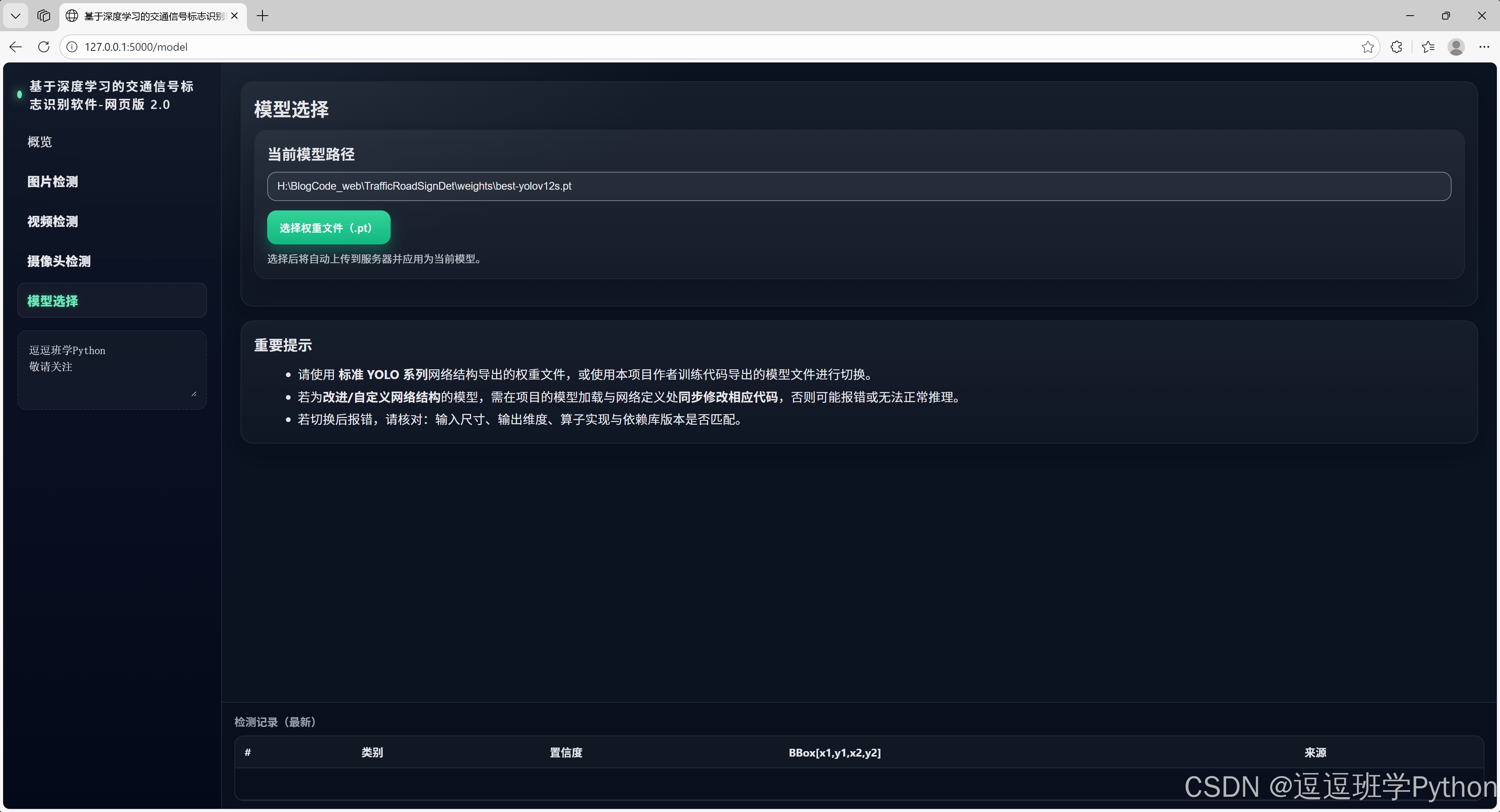Click the browser back navigation arrow
The height and width of the screenshot is (812, 1500).
pos(15,47)
